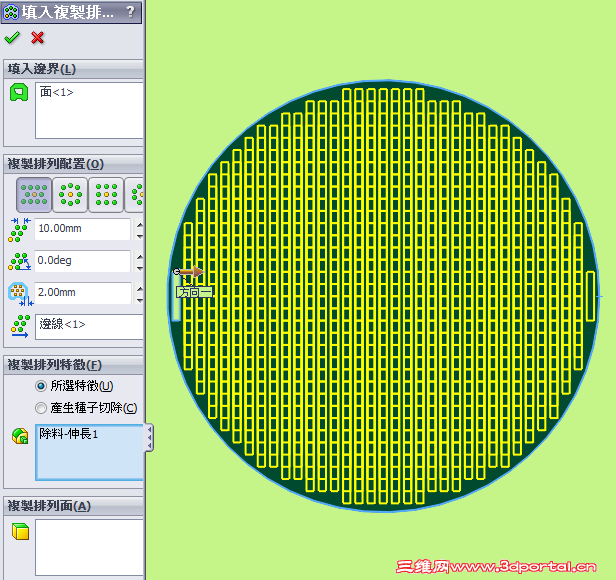This screenshot has width=616, height=580.
Task: Click the 邊線<1> direction selection box
Action: (x=89, y=326)
